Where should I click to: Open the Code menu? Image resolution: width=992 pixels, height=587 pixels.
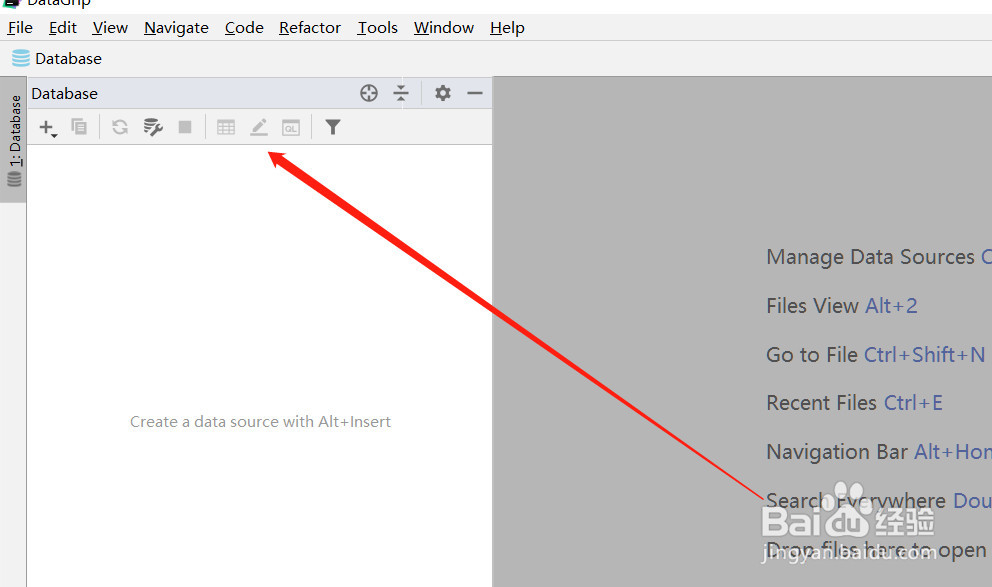click(244, 28)
